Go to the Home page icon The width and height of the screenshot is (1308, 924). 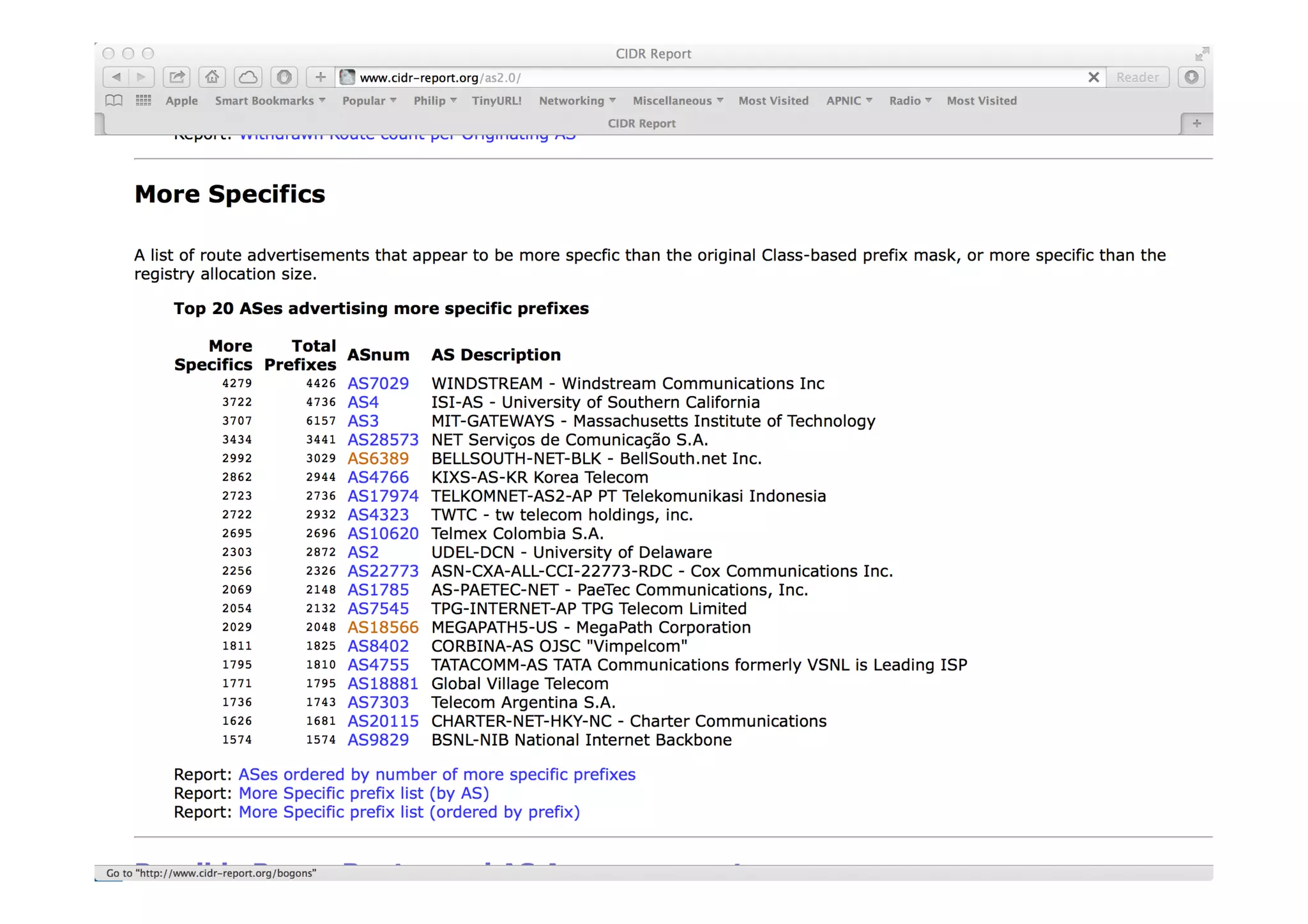click(x=212, y=77)
